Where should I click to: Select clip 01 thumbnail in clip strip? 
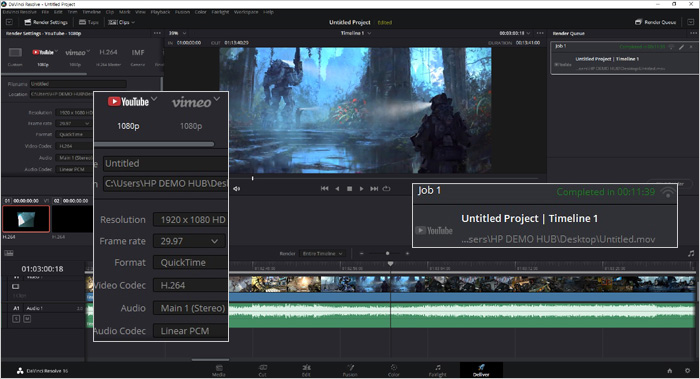tap(26, 219)
